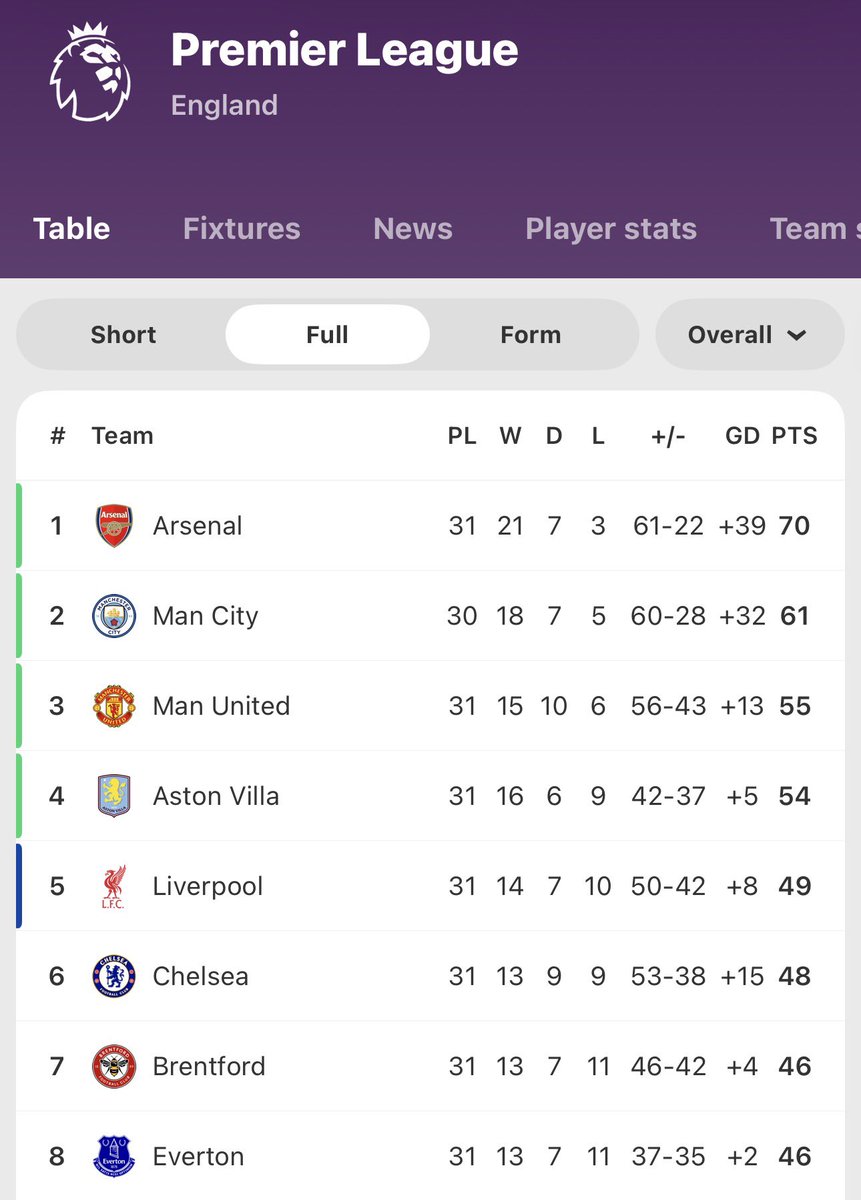The image size is (861, 1200).
Task: Select the Full table view
Action: (327, 335)
